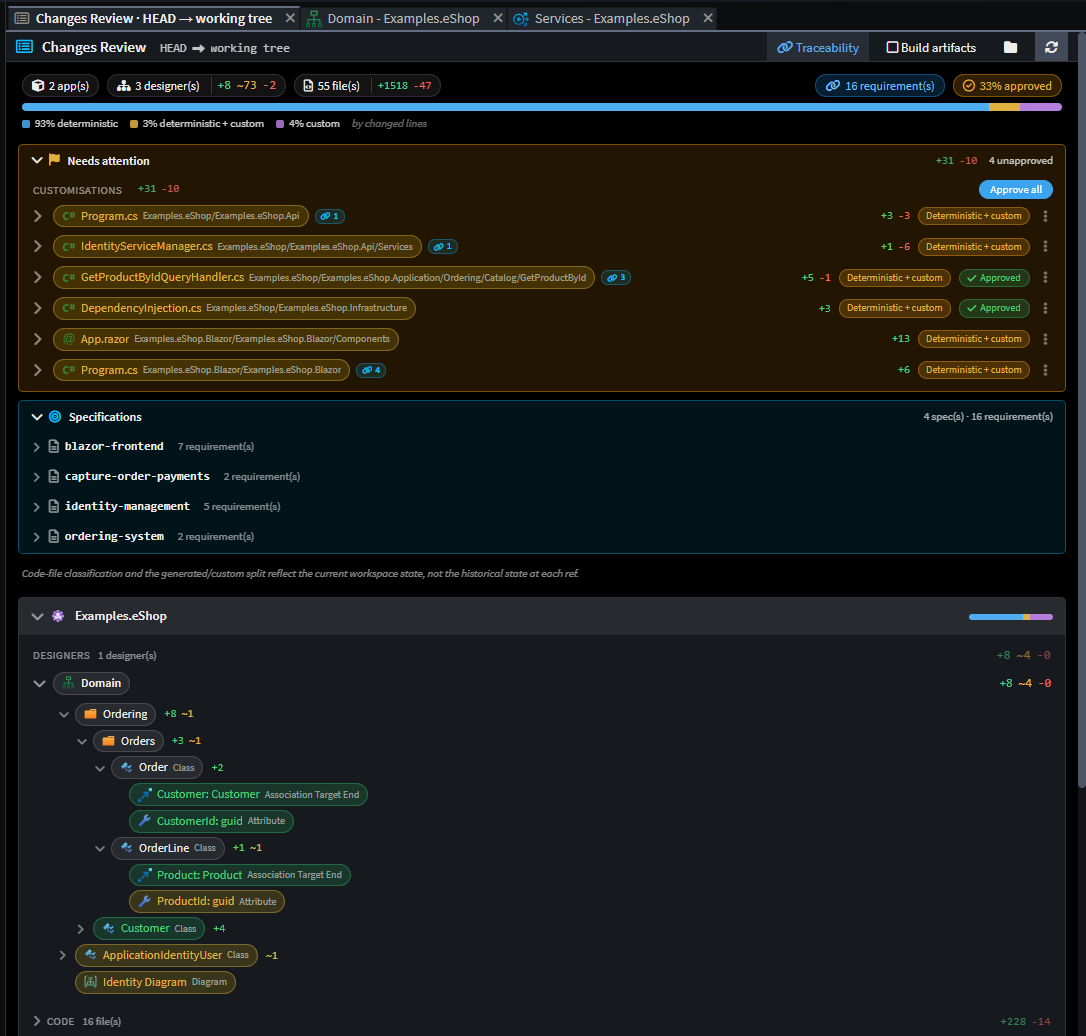Close the Changes Review tab
Viewport: 1086px width, 1036px height.
pyautogui.click(x=290, y=18)
